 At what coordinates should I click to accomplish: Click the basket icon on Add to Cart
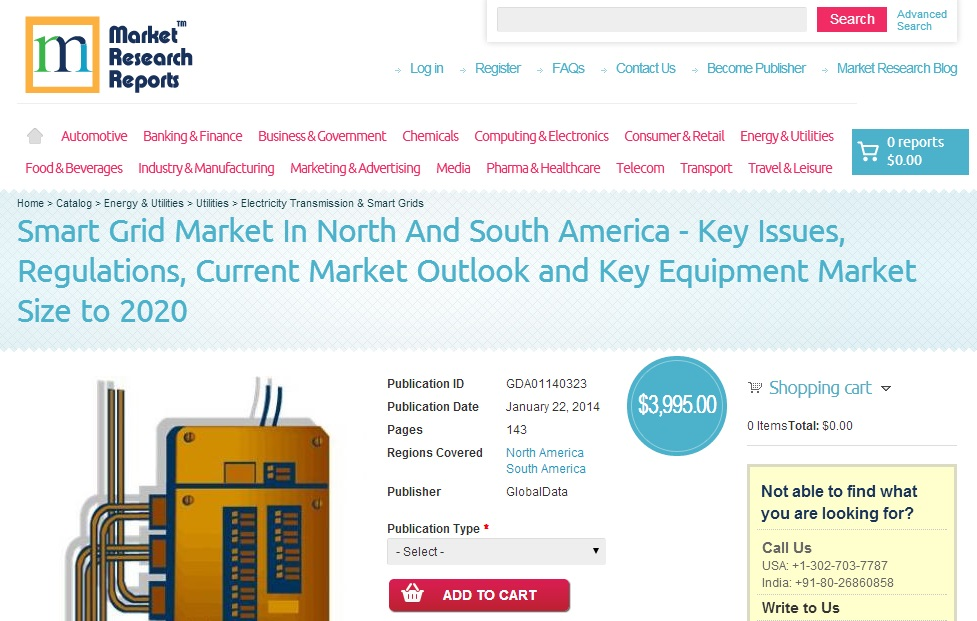412,593
